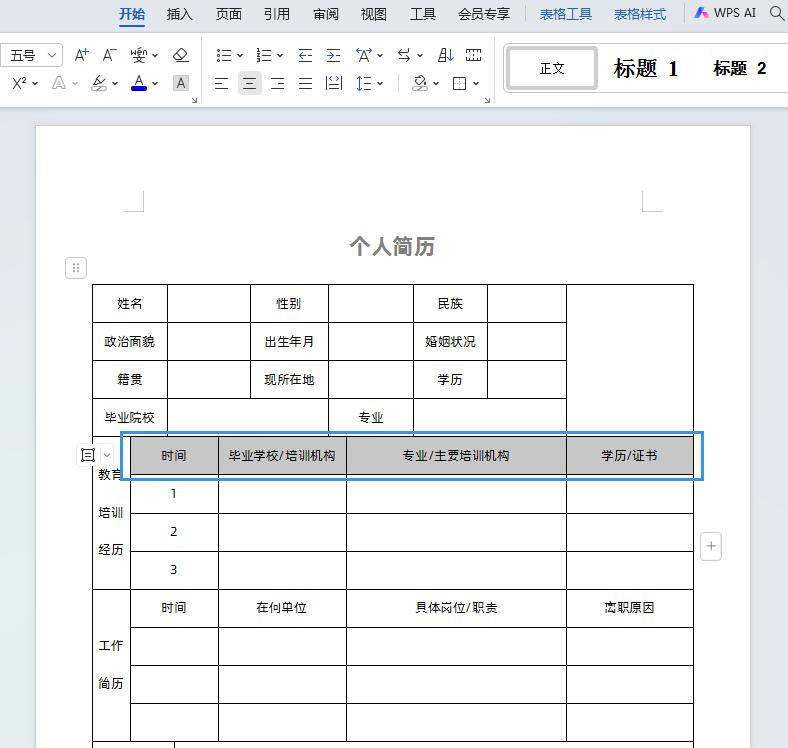
Task: Toggle justify text alignment
Action: click(x=305, y=83)
